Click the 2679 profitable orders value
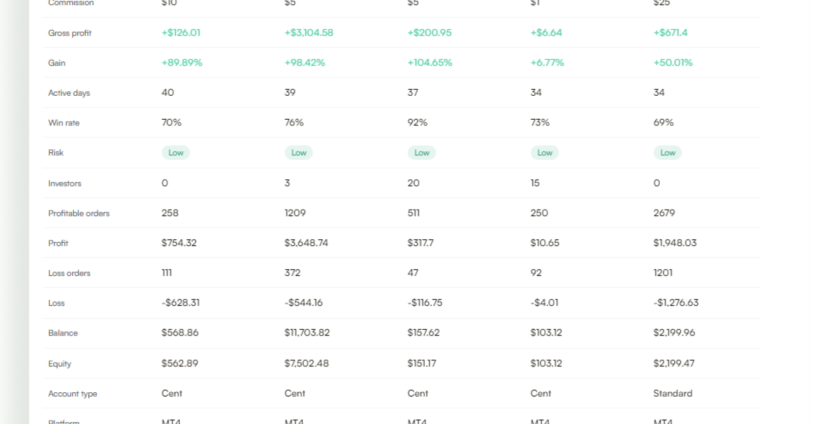This screenshot has width=836, height=424. pos(664,213)
